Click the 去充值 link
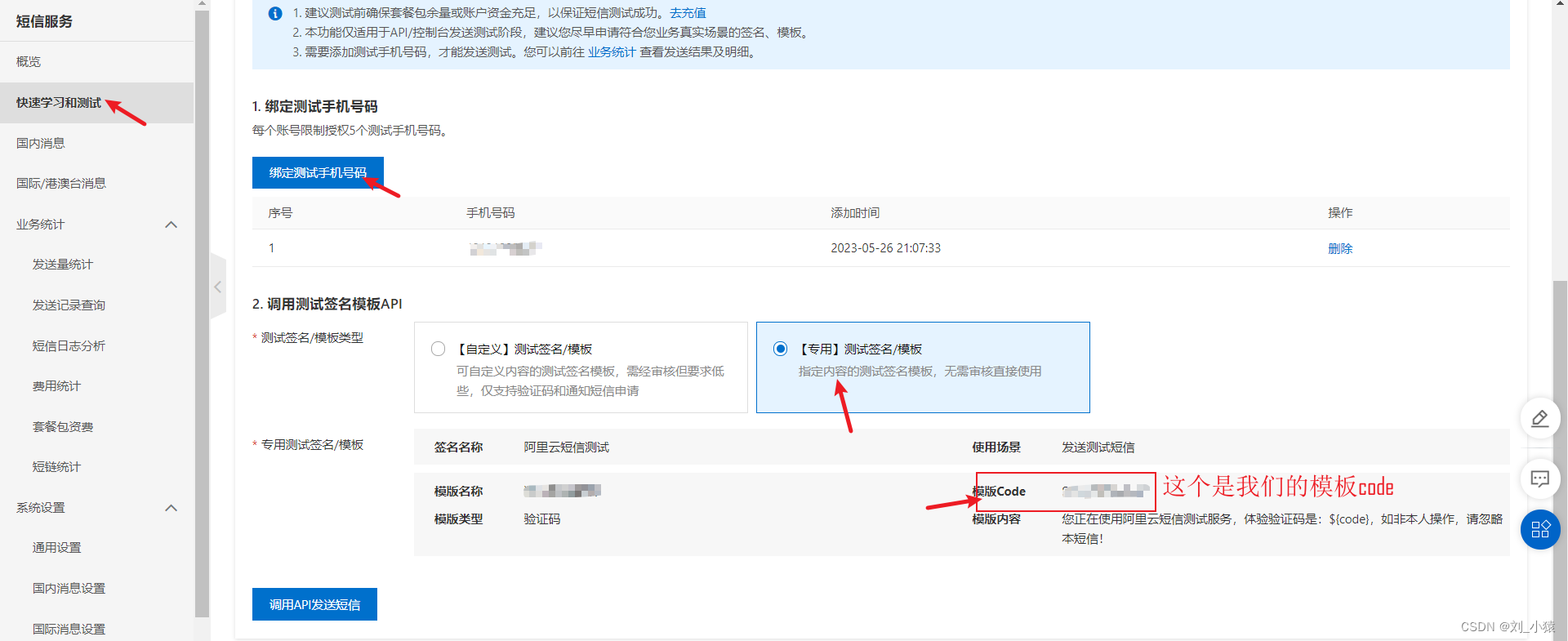Viewport: 1568px width, 641px height. coord(688,13)
